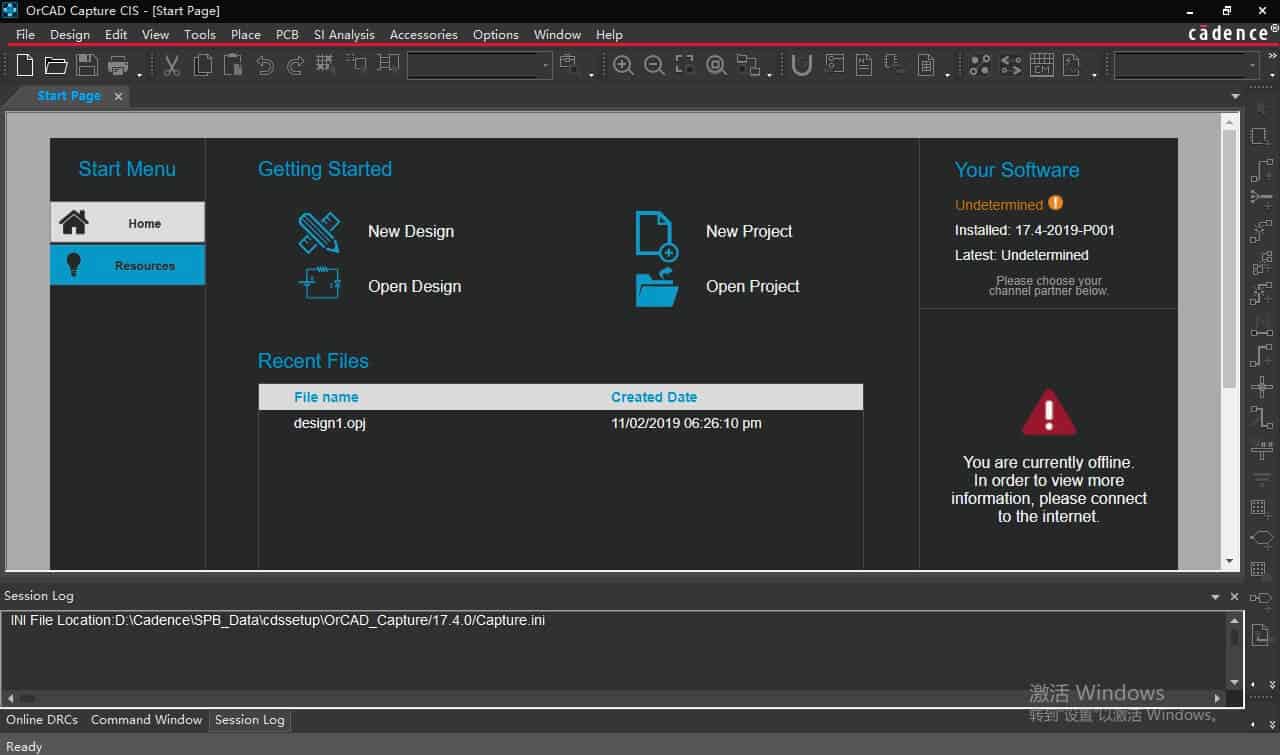
Task: Open the Session Log panel options arrow
Action: [x=1215, y=597]
